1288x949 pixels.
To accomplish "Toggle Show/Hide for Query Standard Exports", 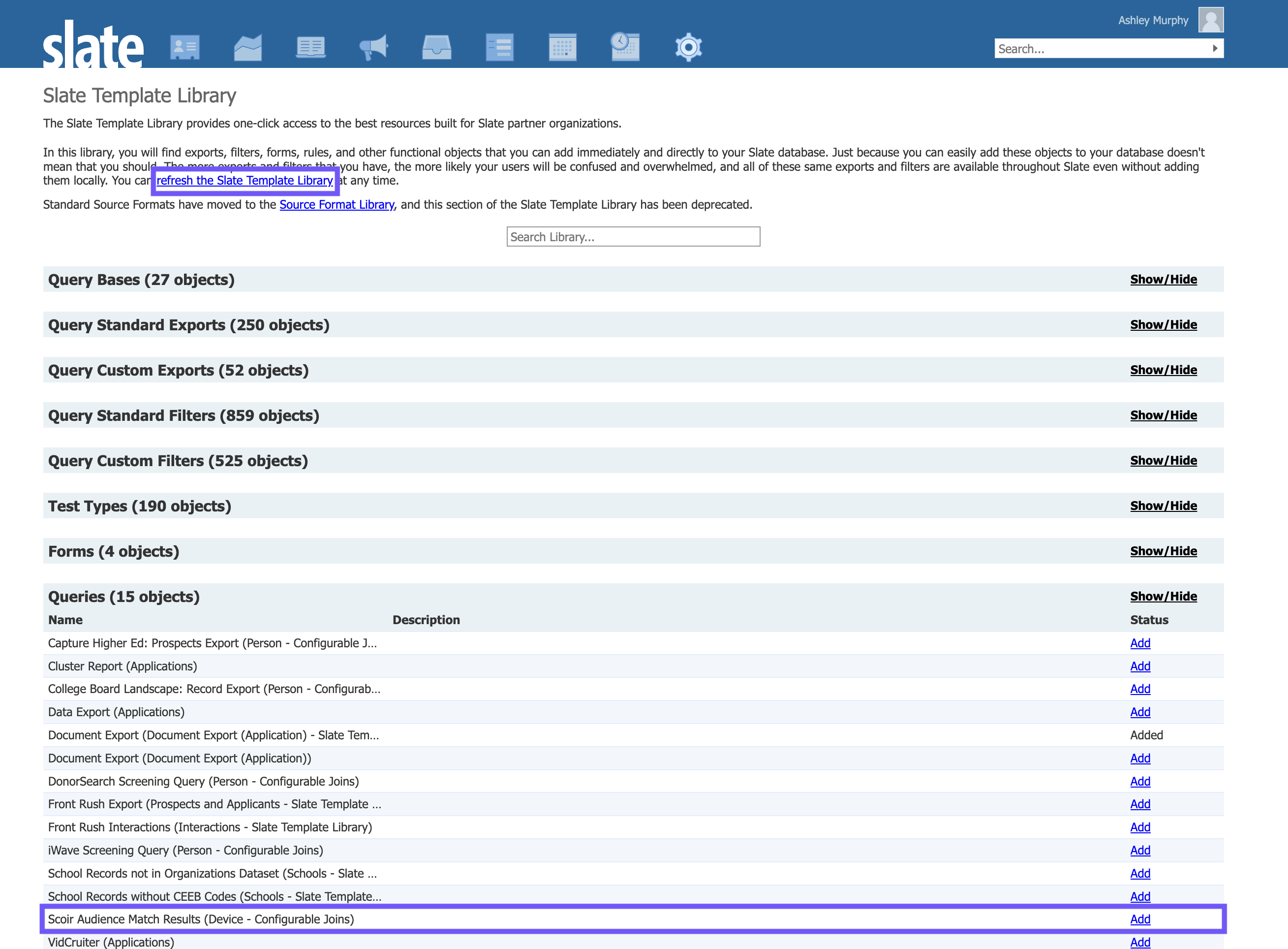I will (x=1164, y=324).
